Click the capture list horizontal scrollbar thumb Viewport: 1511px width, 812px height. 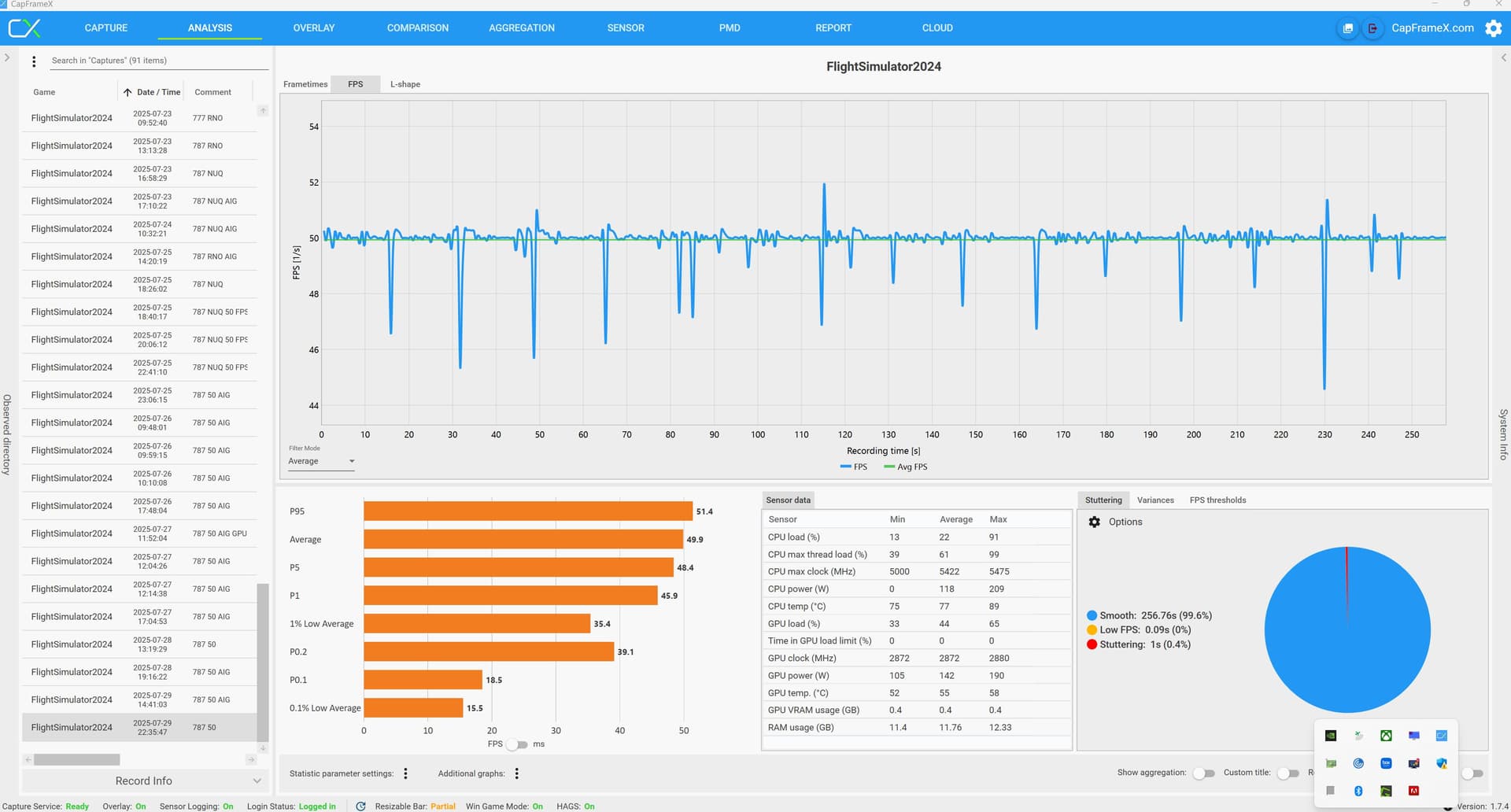click(x=76, y=760)
